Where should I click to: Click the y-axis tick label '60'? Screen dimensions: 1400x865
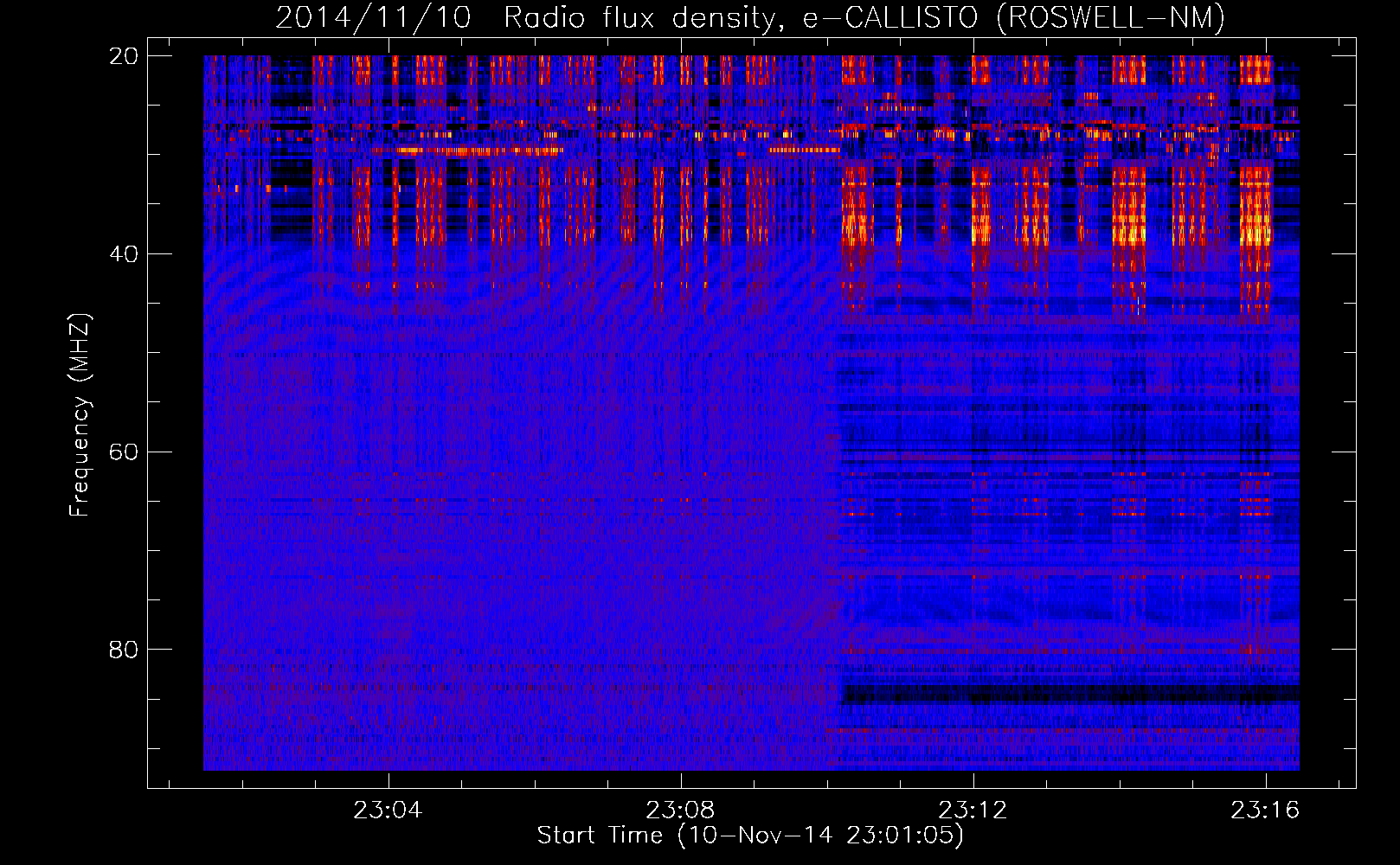coord(124,452)
